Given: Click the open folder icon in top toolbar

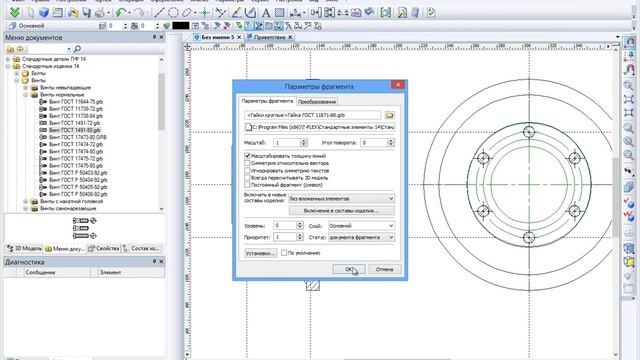Looking at the screenshot, I should (73, 13).
